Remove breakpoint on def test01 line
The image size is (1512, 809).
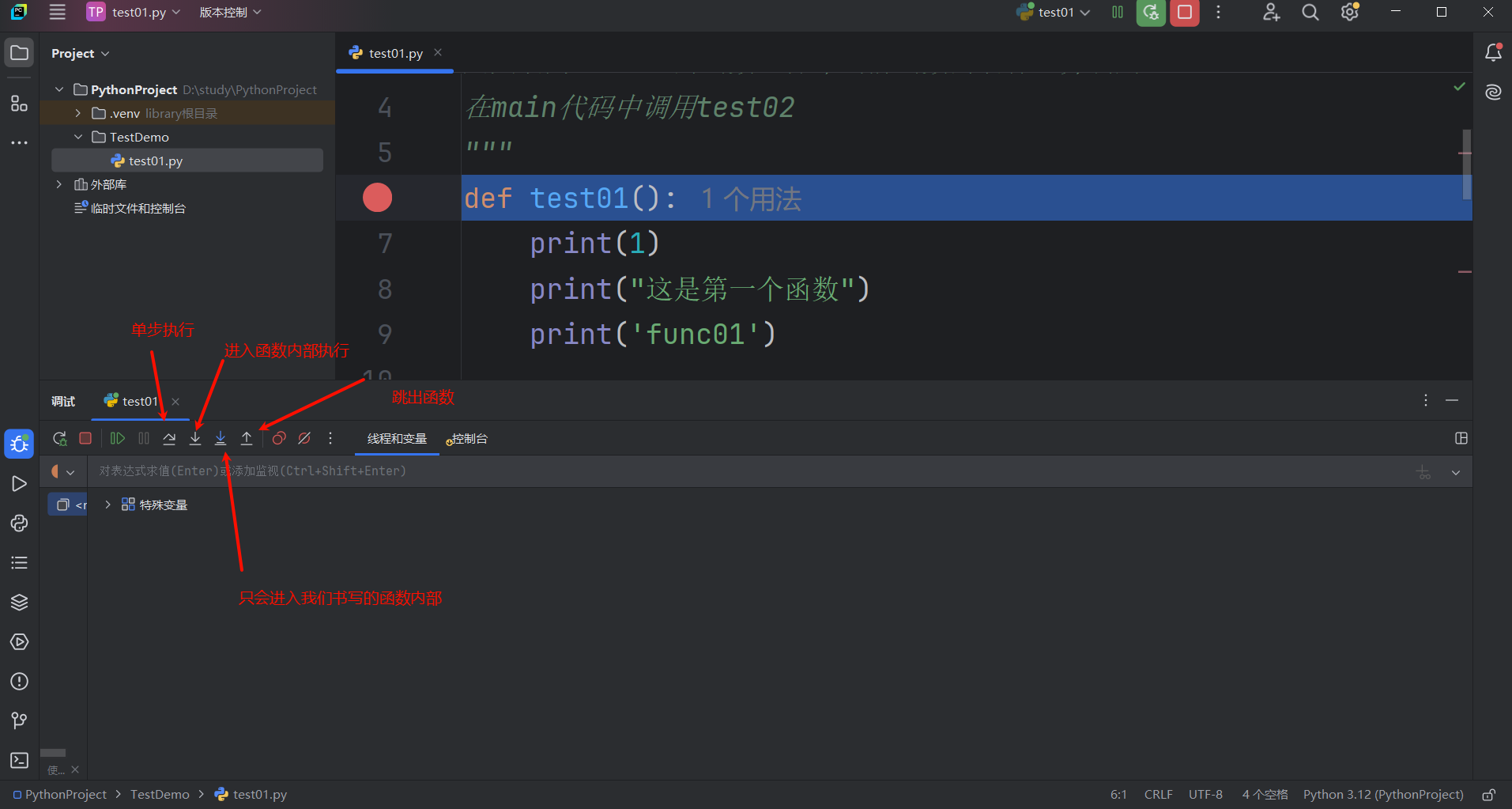[377, 198]
